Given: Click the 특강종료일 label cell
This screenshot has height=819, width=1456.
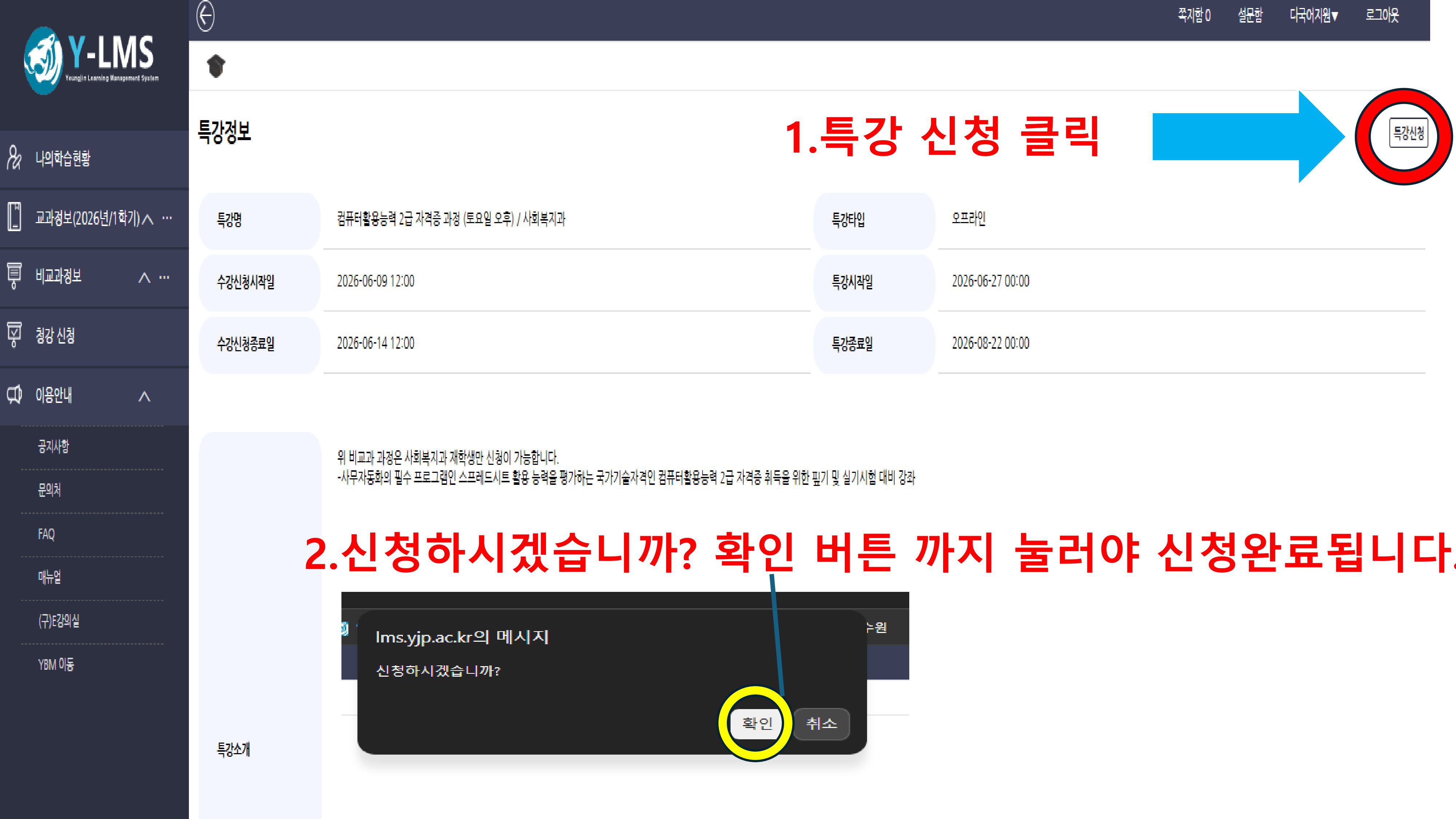Looking at the screenshot, I should [874, 345].
